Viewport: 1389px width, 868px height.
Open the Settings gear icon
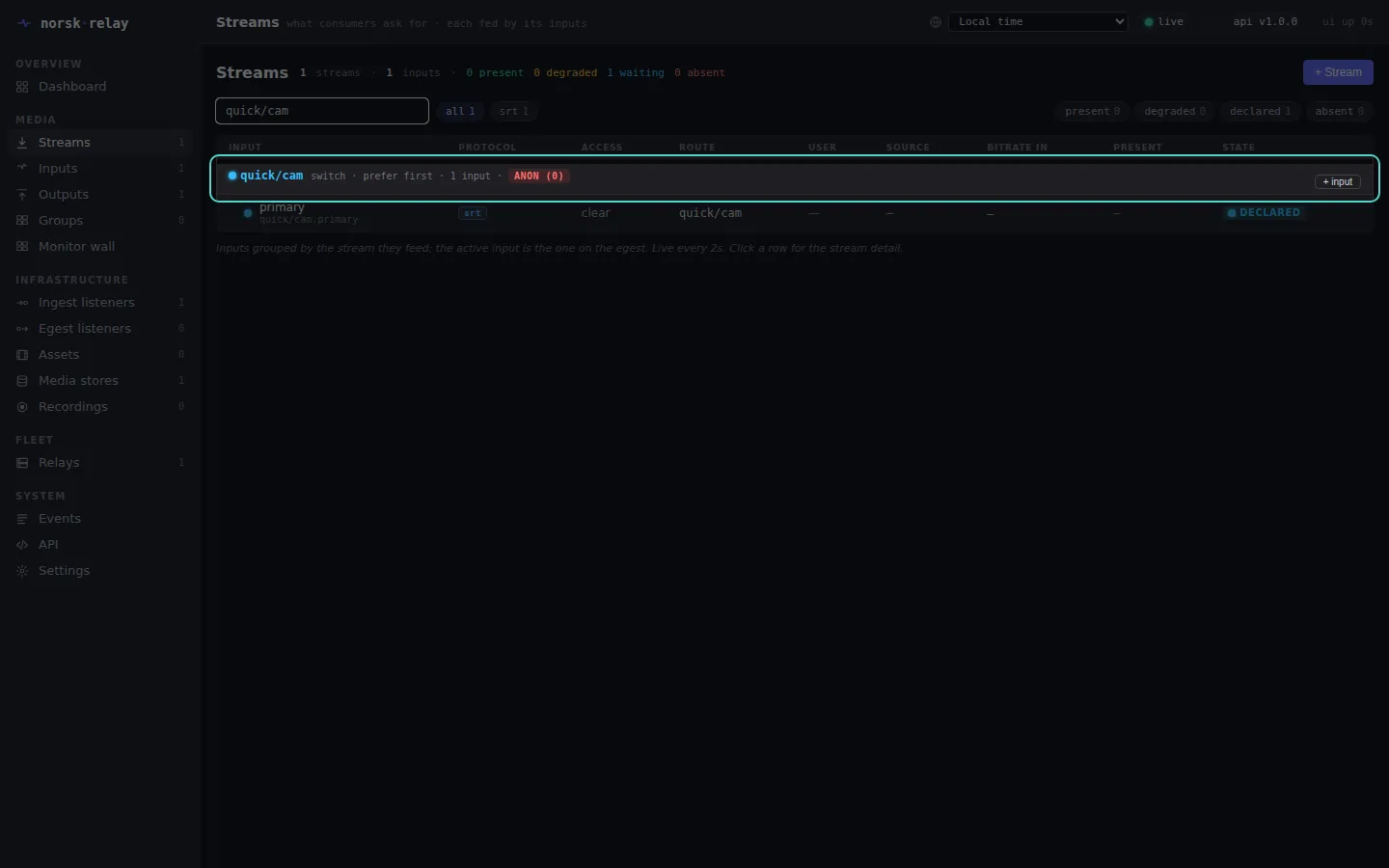pos(22,571)
